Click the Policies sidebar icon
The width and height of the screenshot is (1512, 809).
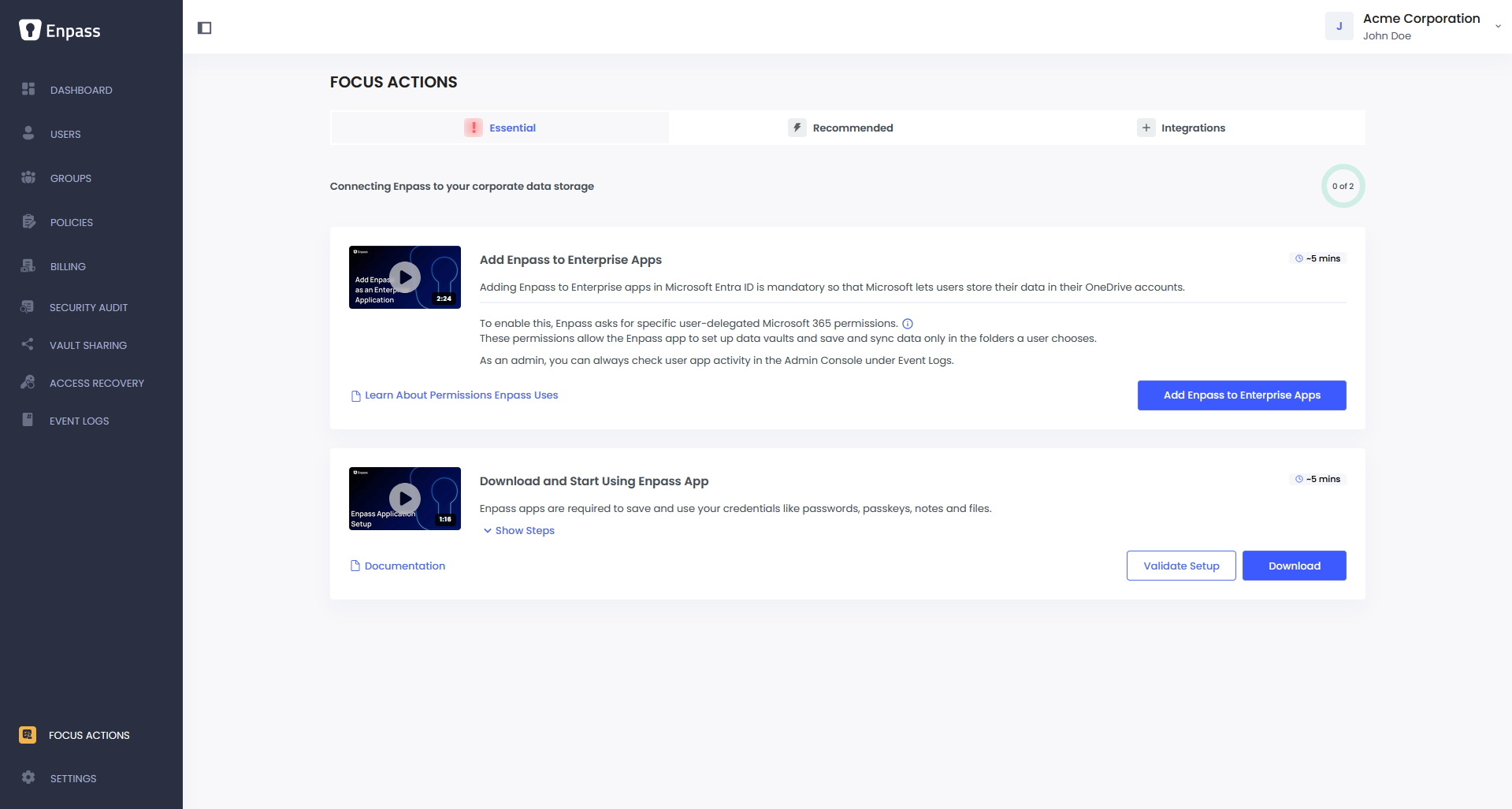[28, 221]
